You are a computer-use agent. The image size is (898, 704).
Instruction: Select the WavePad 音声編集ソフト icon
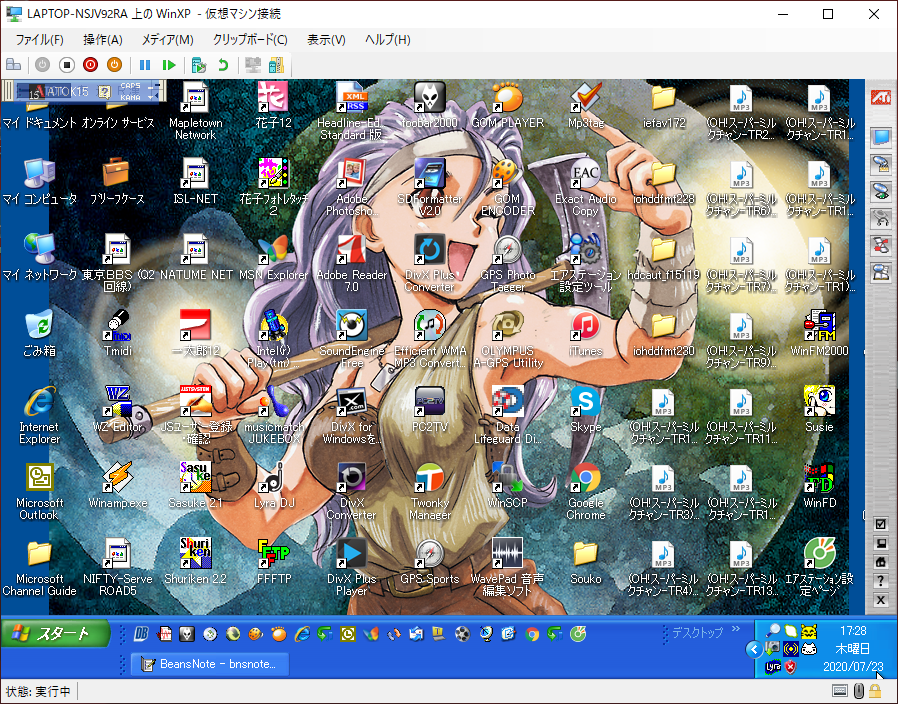(507, 567)
